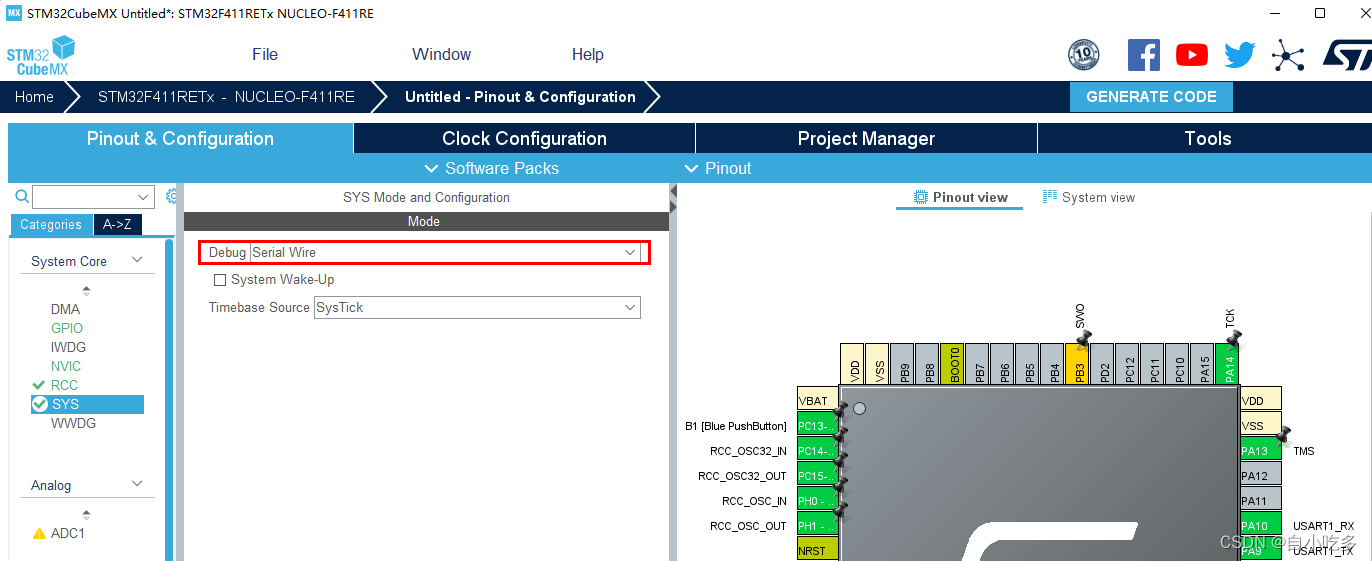Select the PD2 pin on the chip

click(1102, 364)
